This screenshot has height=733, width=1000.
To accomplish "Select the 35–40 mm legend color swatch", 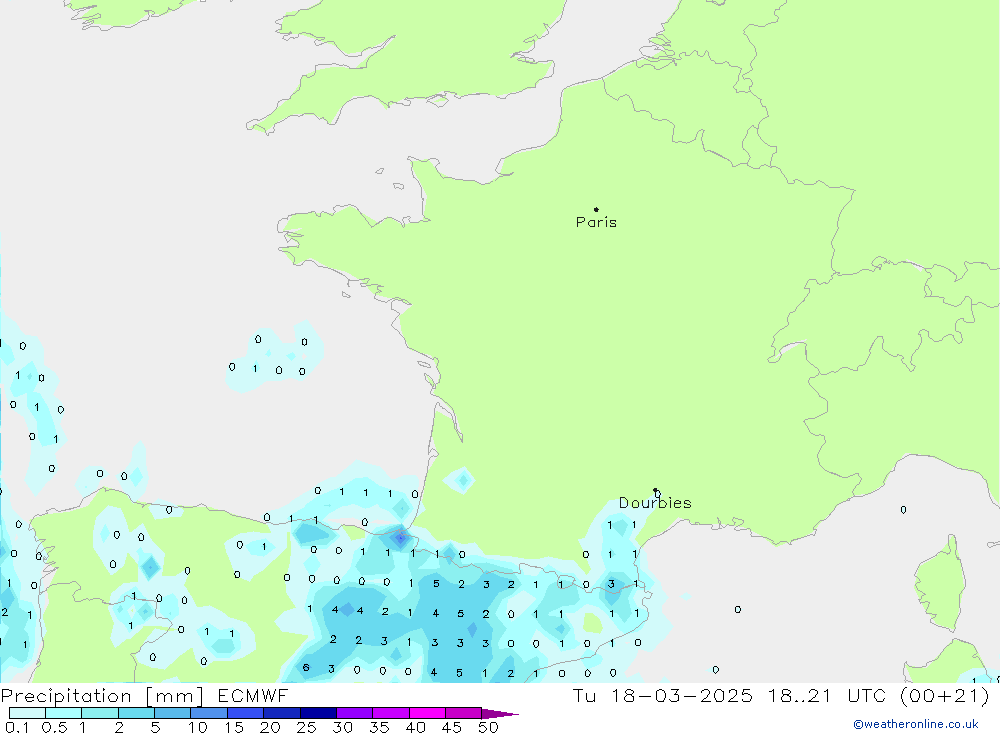I will click(x=391, y=713).
